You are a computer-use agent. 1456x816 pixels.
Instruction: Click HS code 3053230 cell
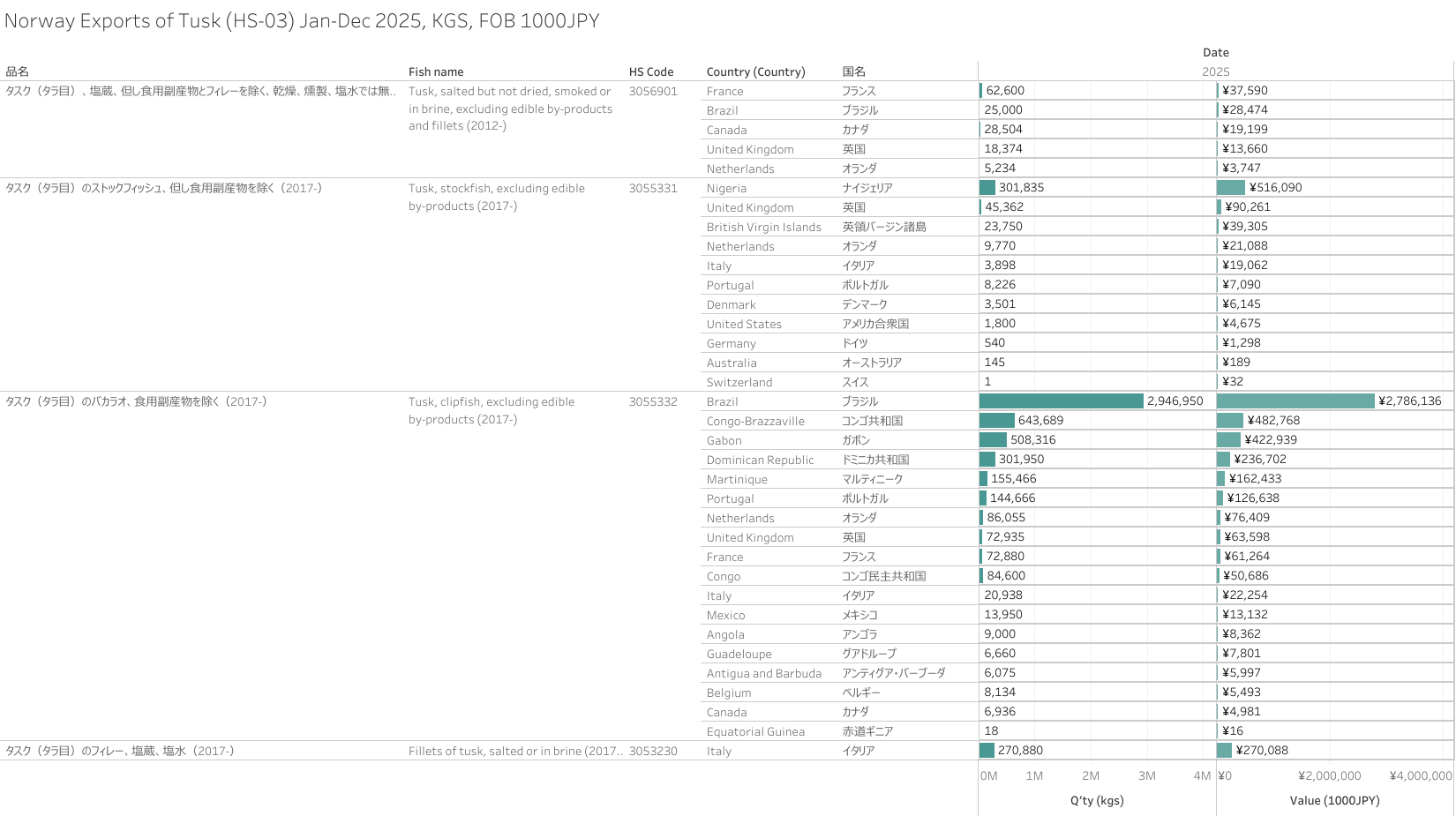653,752
